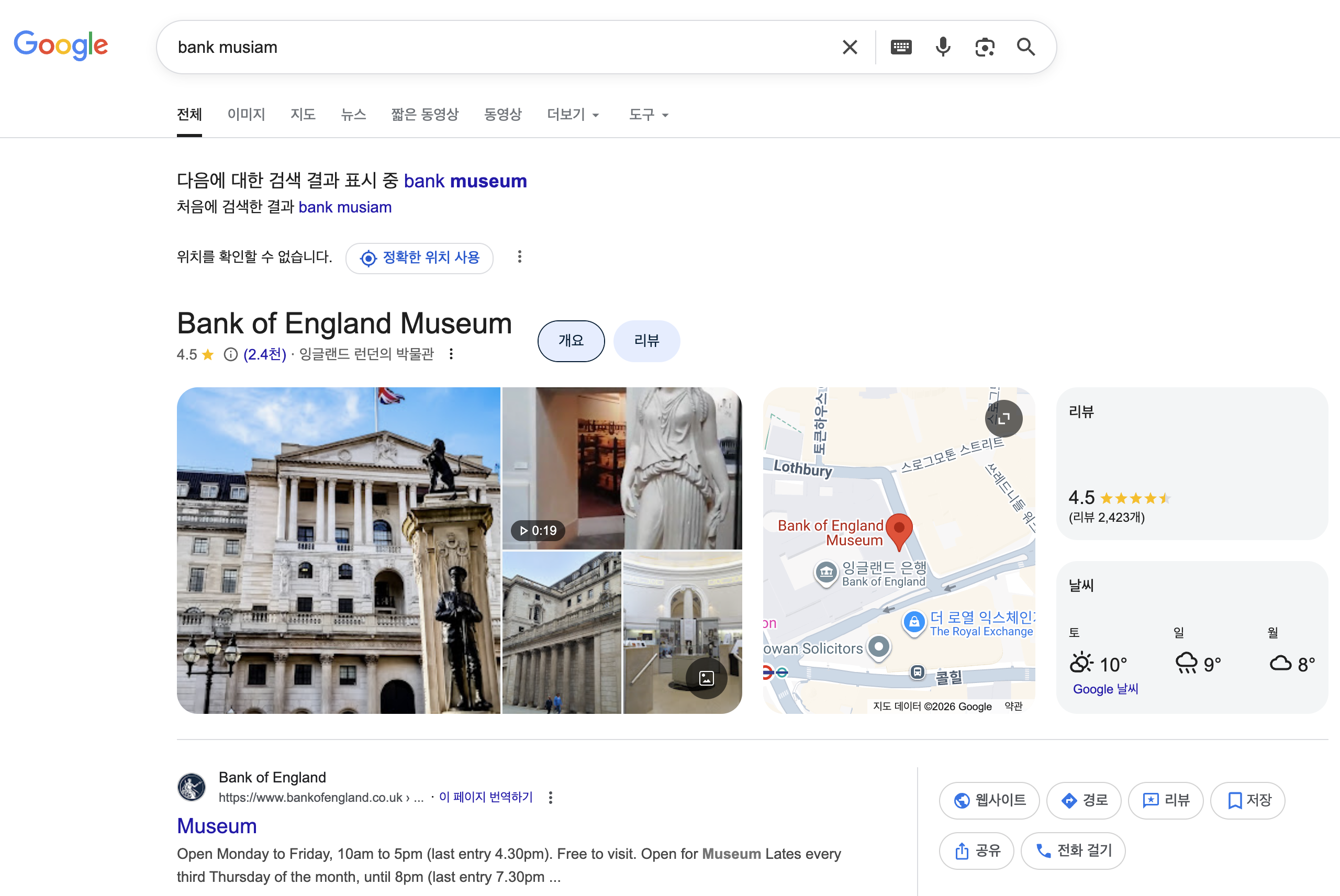Click the magnifying glass search icon
Image resolution: width=1340 pixels, height=896 pixels.
tap(1026, 47)
